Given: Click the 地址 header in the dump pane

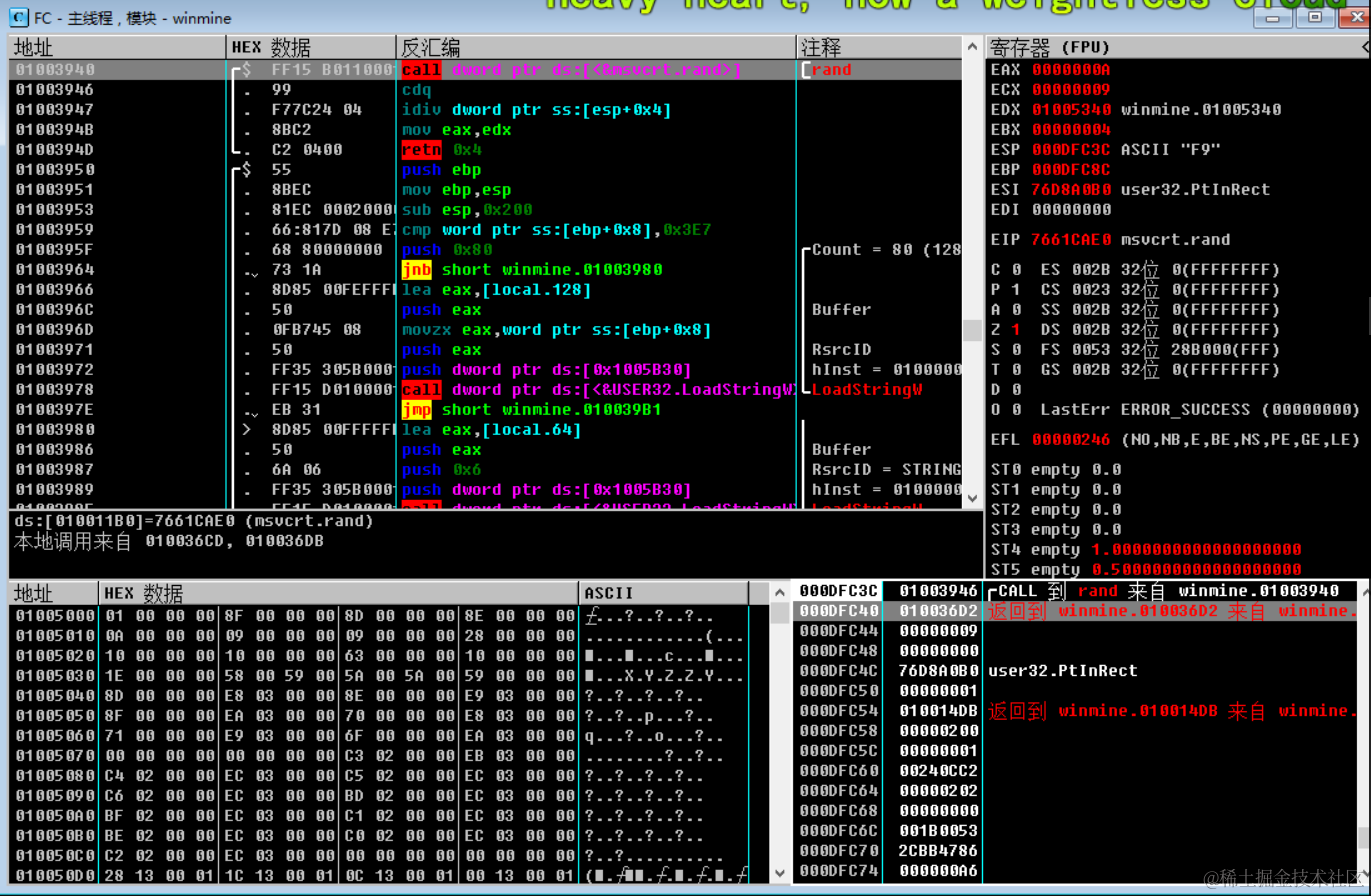Looking at the screenshot, I should pos(54,593).
